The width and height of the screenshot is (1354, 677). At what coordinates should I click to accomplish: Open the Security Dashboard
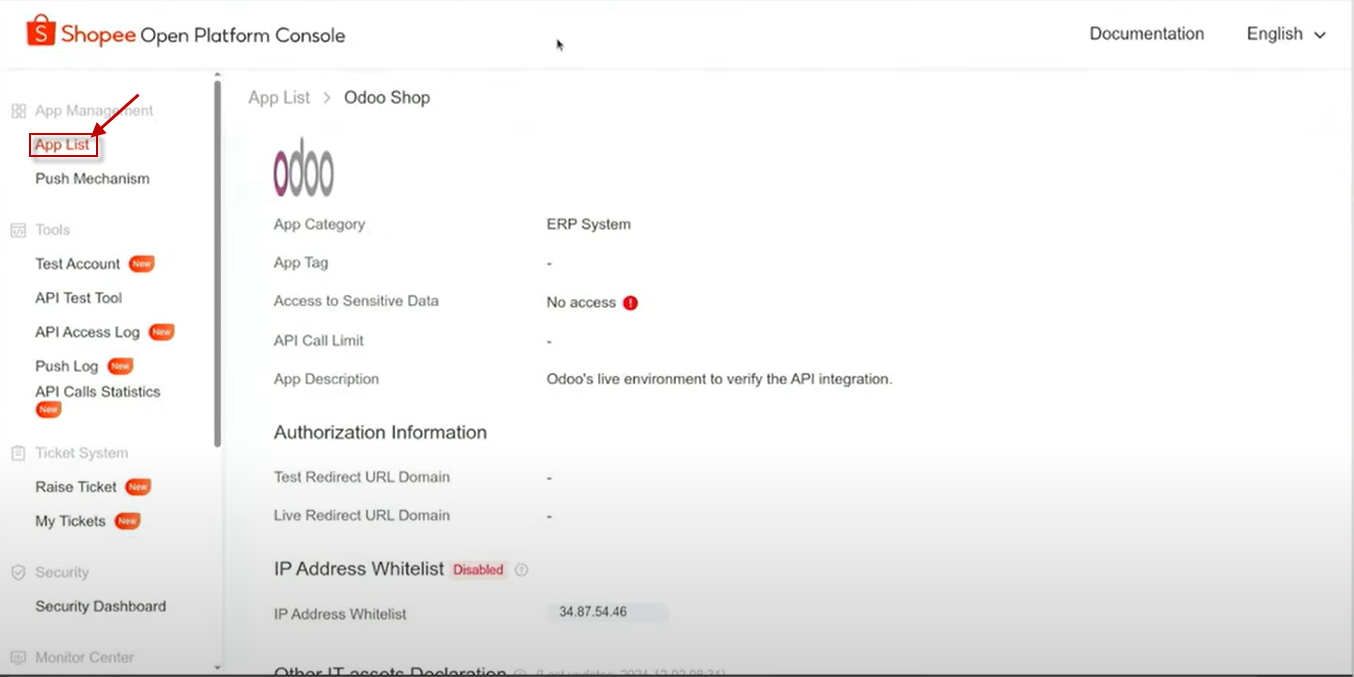(100, 606)
